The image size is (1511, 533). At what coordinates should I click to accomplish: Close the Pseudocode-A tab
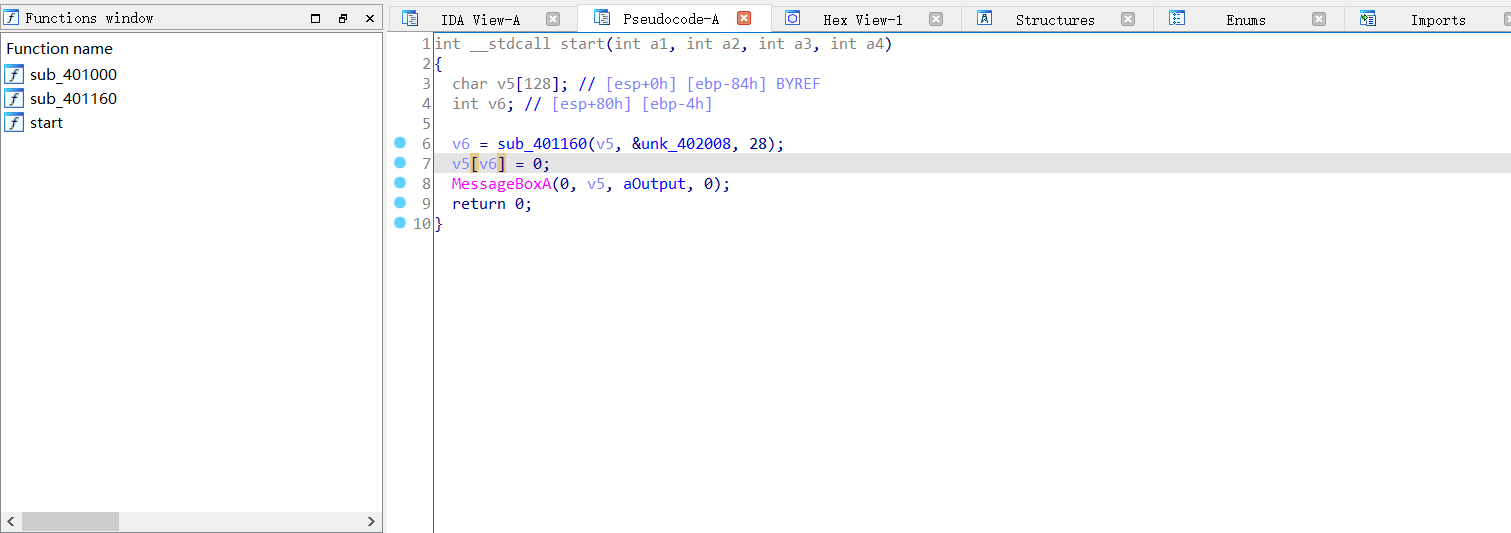pyautogui.click(x=744, y=19)
